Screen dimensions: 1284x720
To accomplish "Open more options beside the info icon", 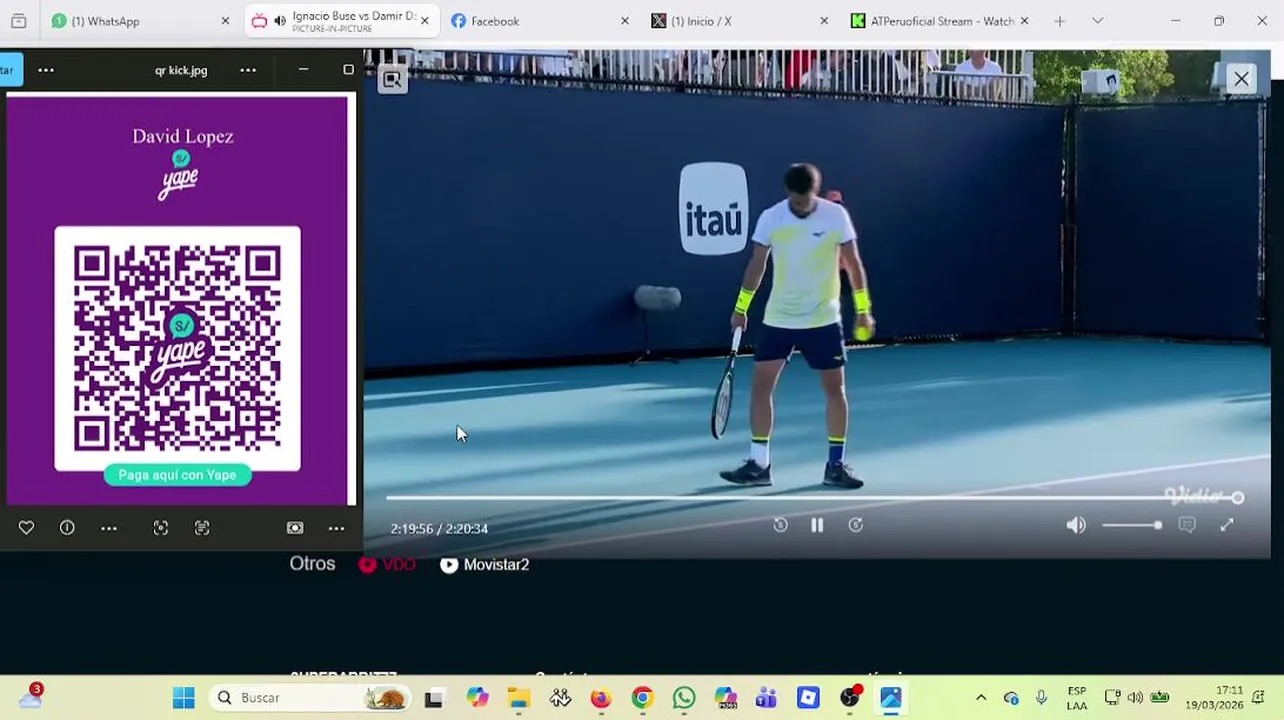I will pos(109,528).
